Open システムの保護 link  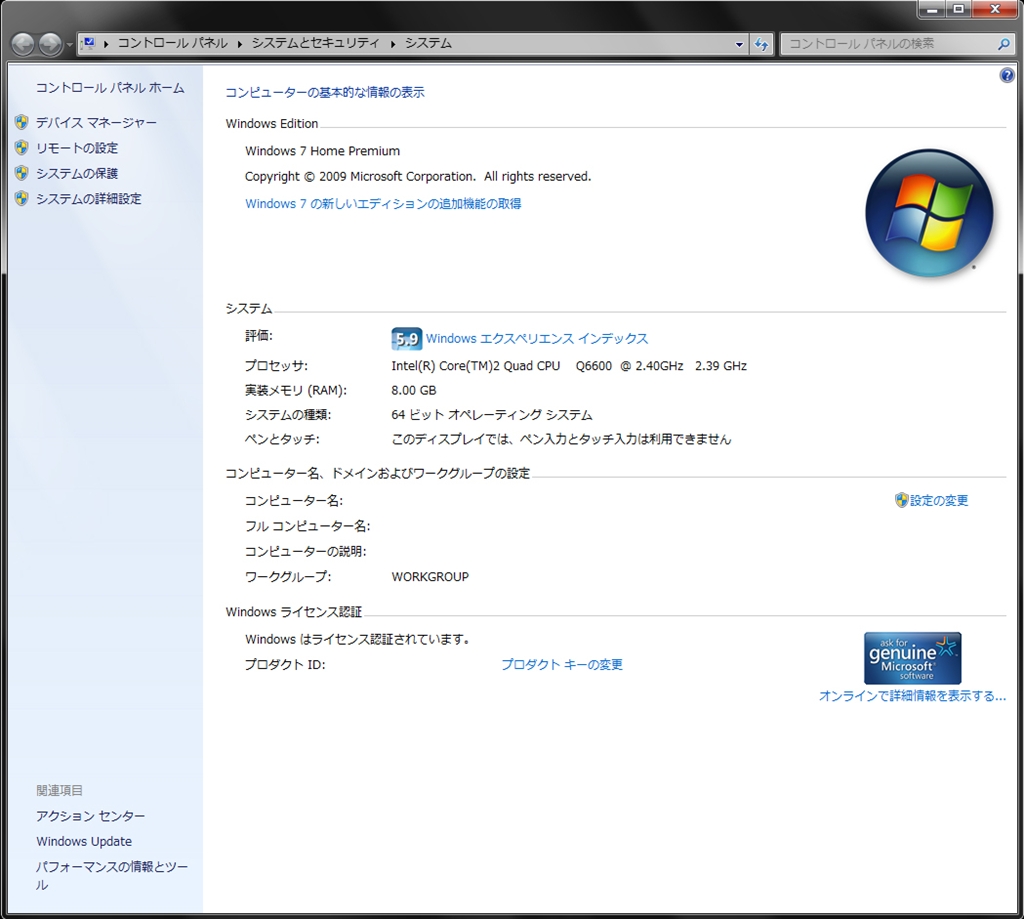77,174
